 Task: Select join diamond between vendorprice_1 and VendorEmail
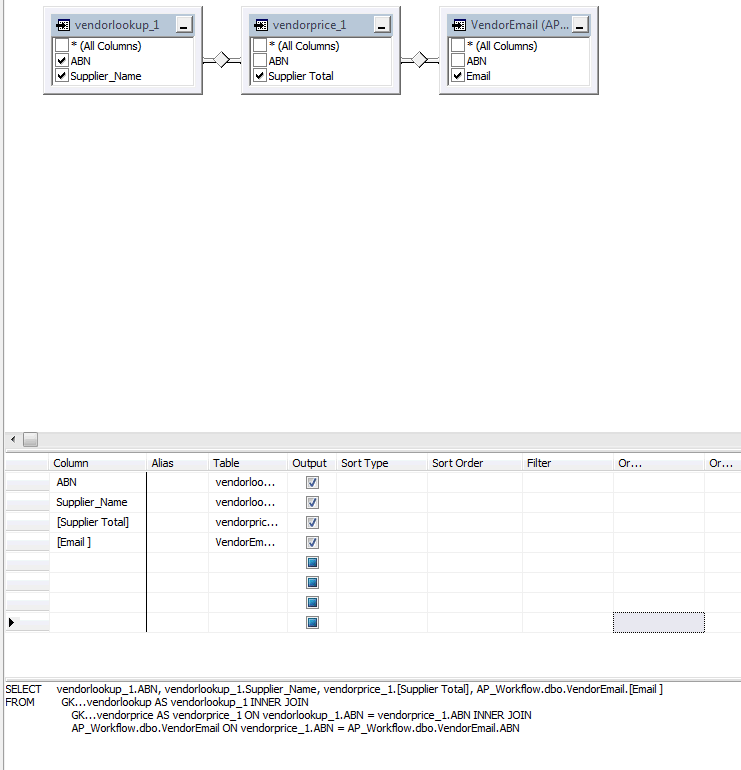click(419, 60)
